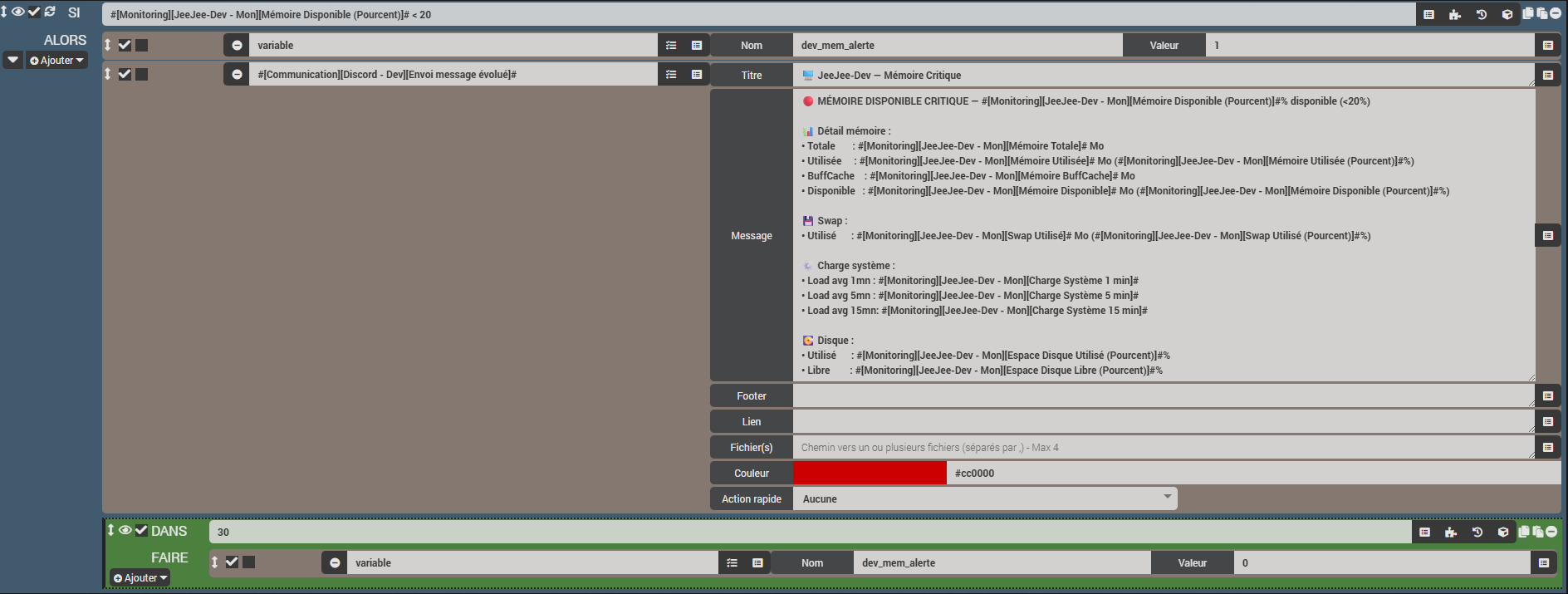Click the puzzle-piece equipment icon in DANS row
Viewport: 1568px width, 594px height.
click(x=1451, y=532)
